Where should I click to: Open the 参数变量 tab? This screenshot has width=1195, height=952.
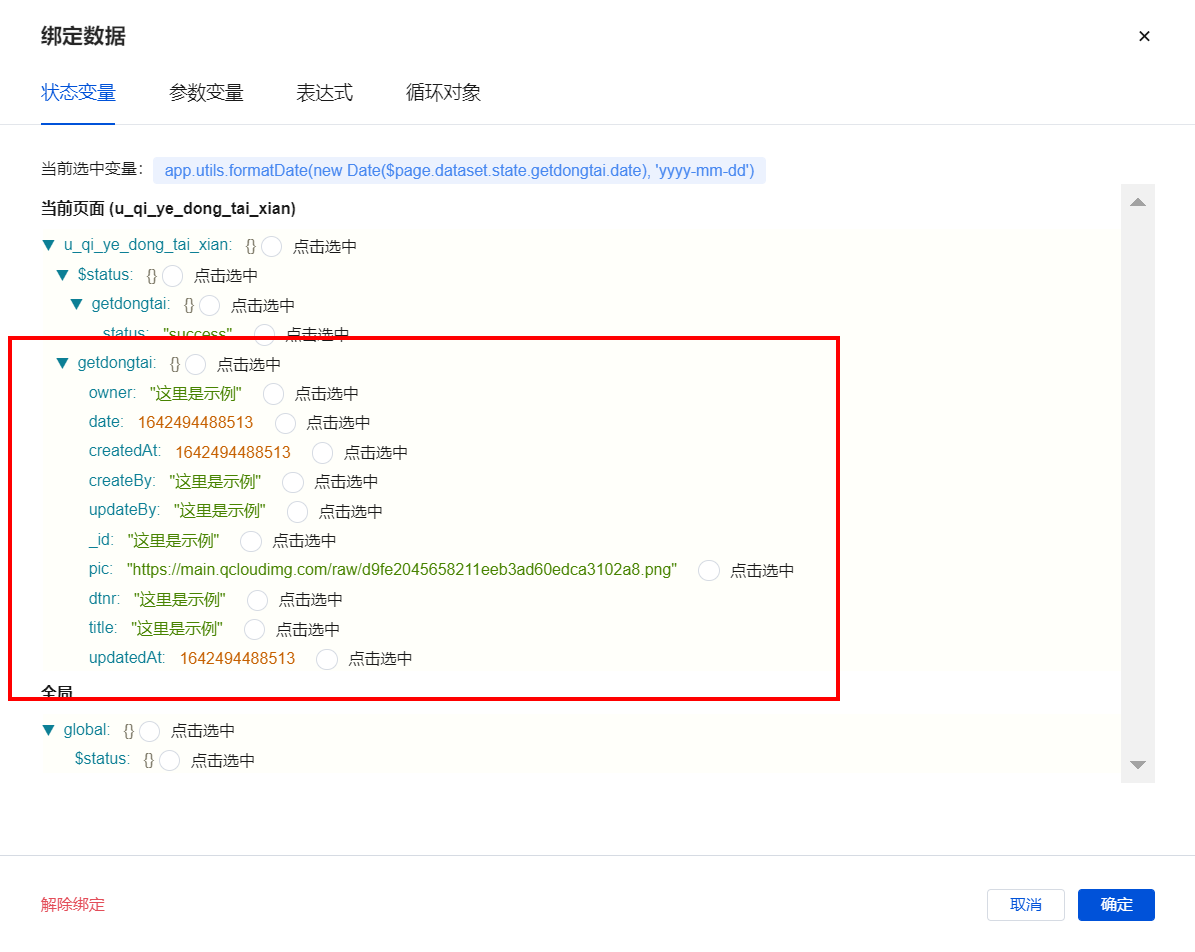point(206,93)
